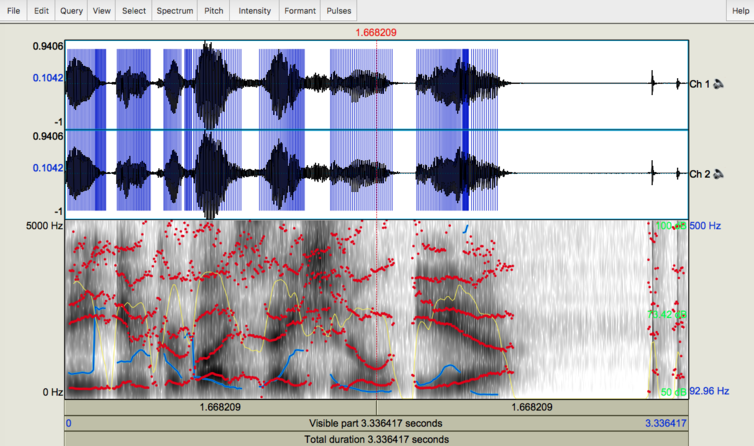Play the right 1.668209 segment after cursor
The width and height of the screenshot is (754, 446).
(532, 408)
